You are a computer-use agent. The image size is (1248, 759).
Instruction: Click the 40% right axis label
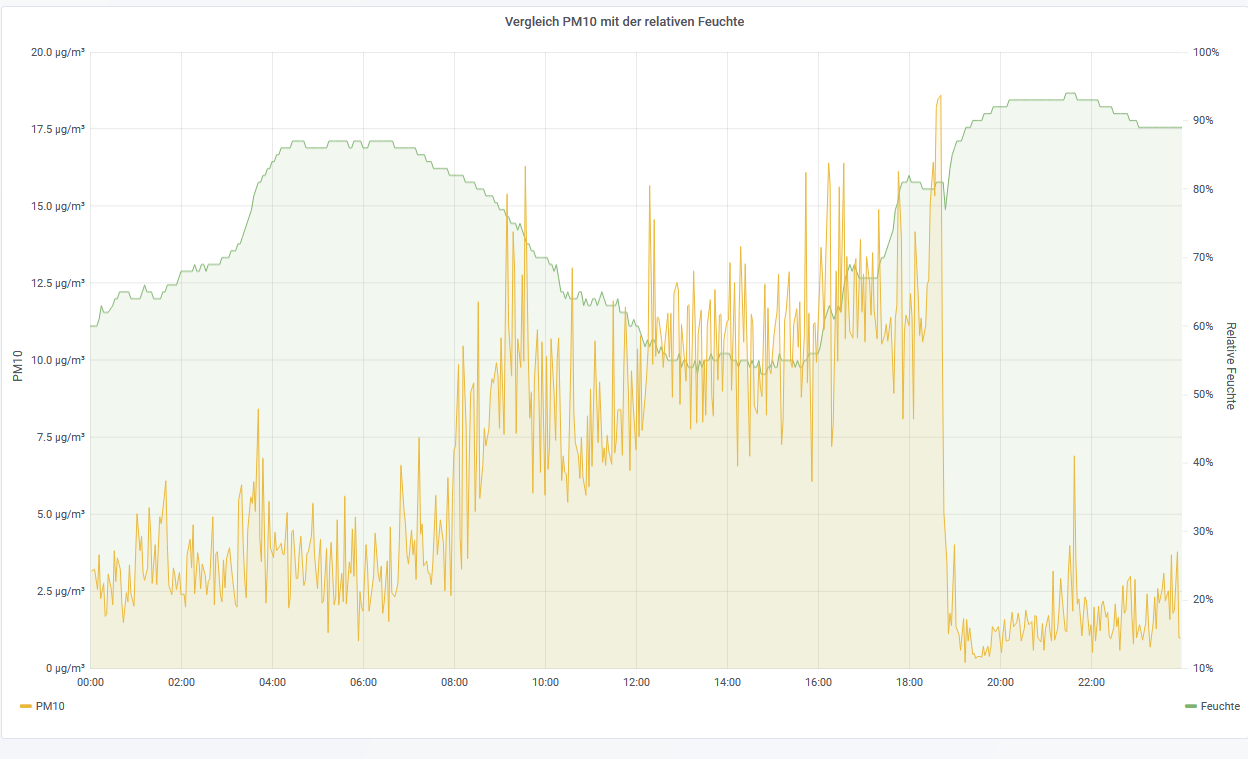tap(1203, 462)
